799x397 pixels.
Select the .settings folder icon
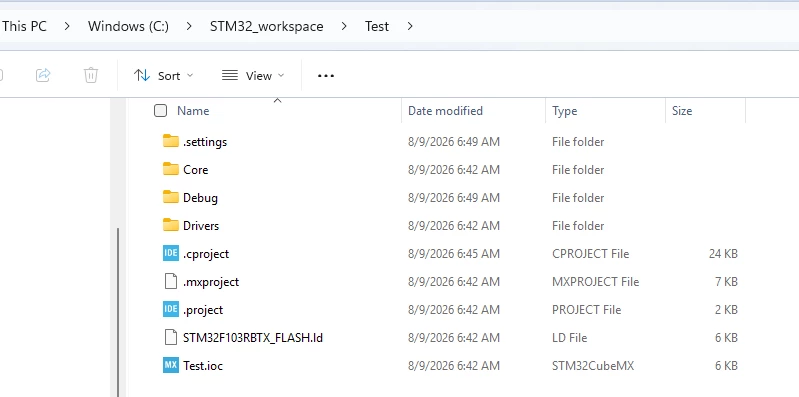(171, 141)
